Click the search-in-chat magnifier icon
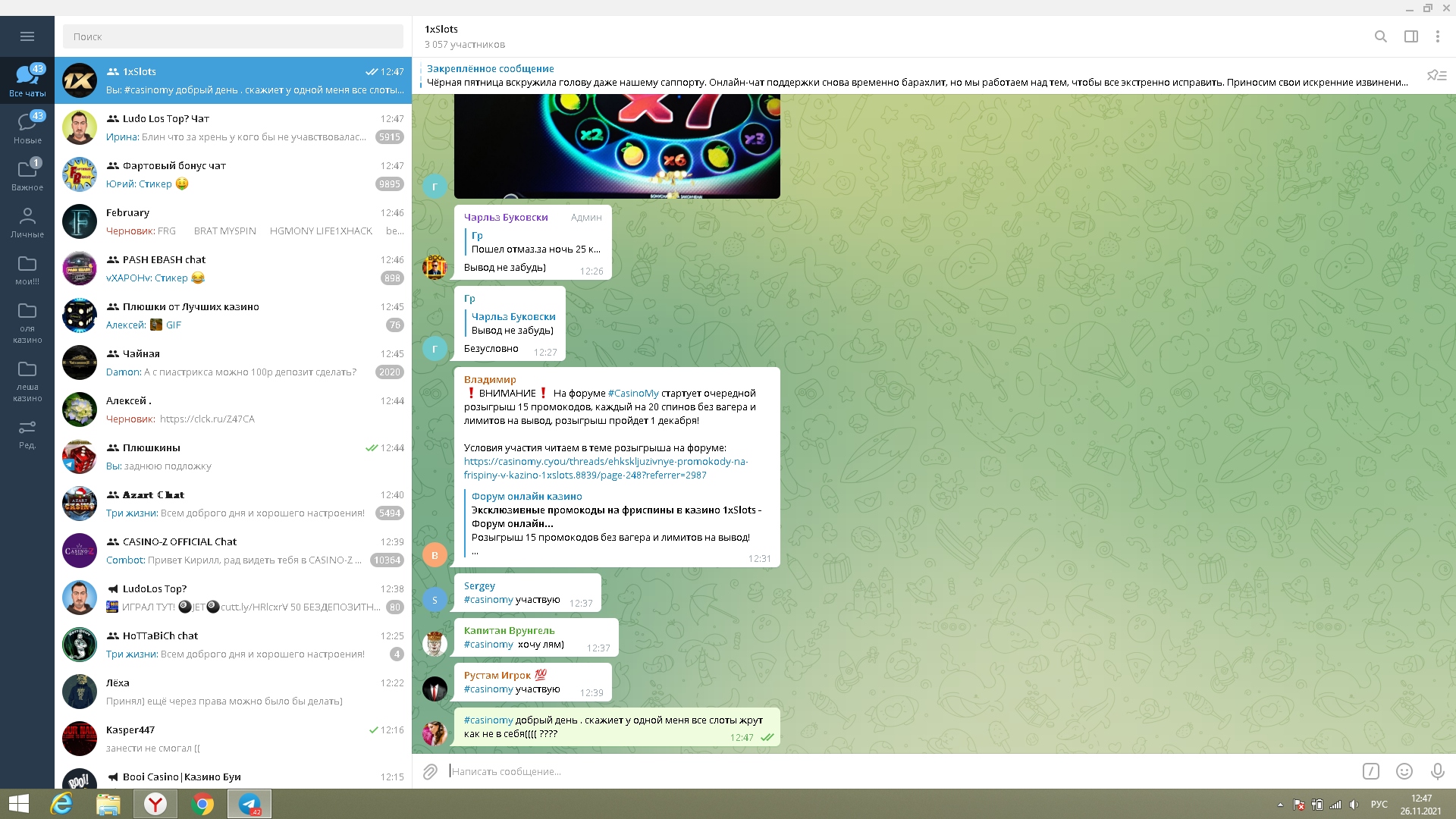The height and width of the screenshot is (819, 1456). click(1380, 36)
